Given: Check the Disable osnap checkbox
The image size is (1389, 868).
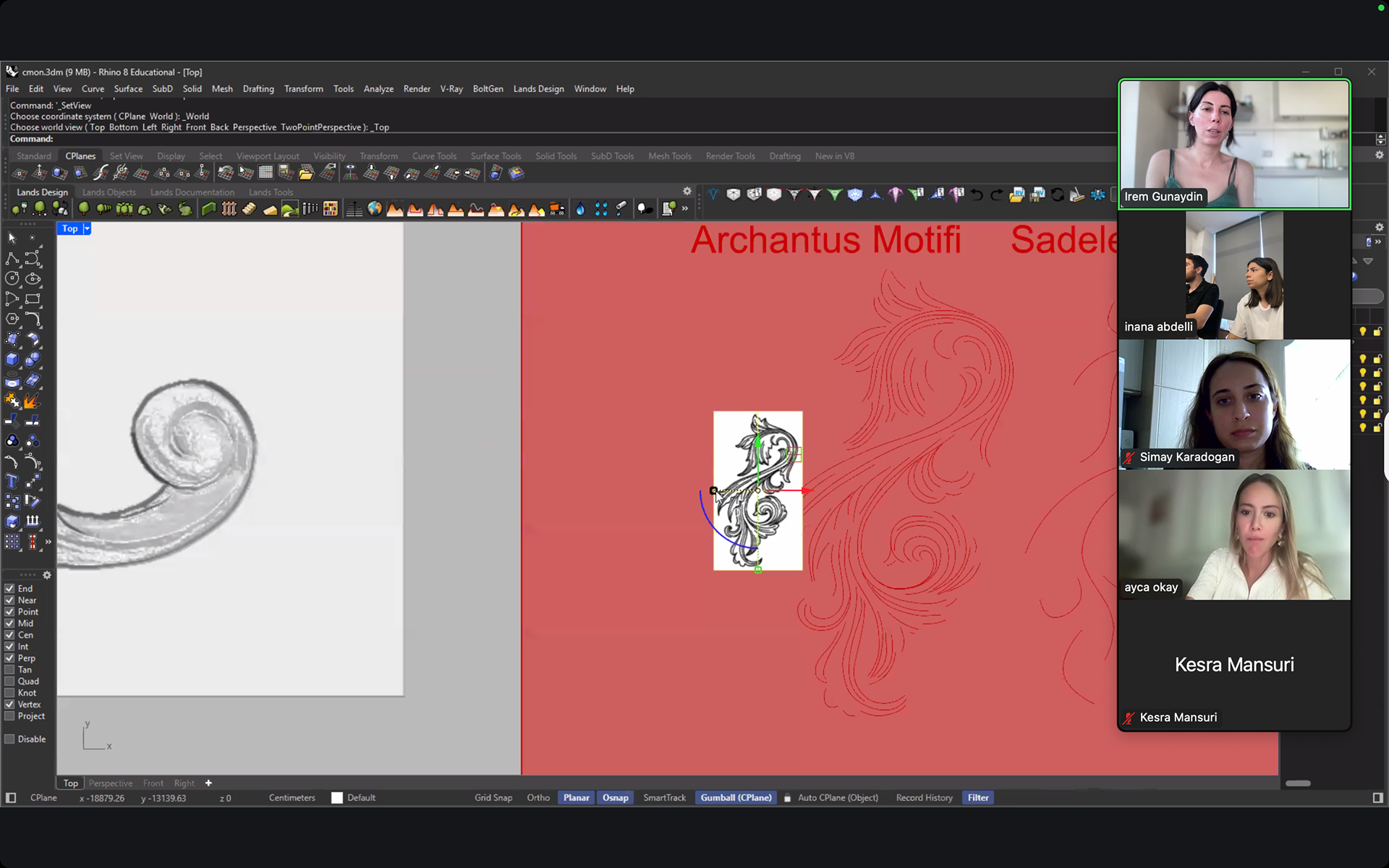Looking at the screenshot, I should coord(9,739).
